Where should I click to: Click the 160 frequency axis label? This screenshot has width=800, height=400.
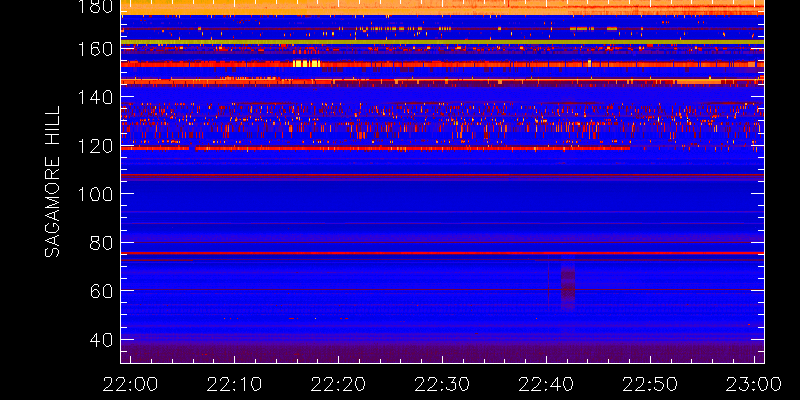coord(94,49)
